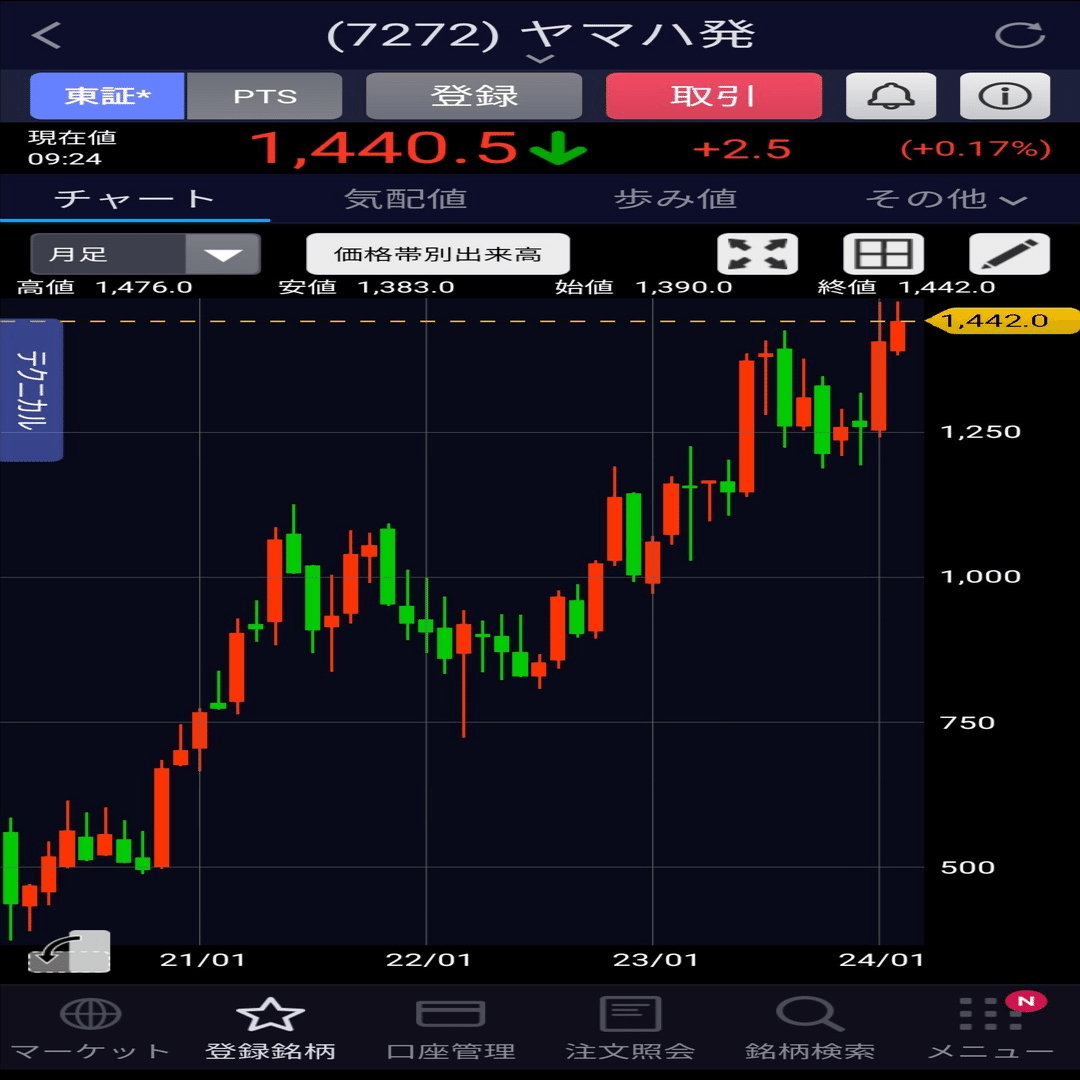Refresh the stock quote
The height and width of the screenshot is (1080, 1080).
point(1020,35)
